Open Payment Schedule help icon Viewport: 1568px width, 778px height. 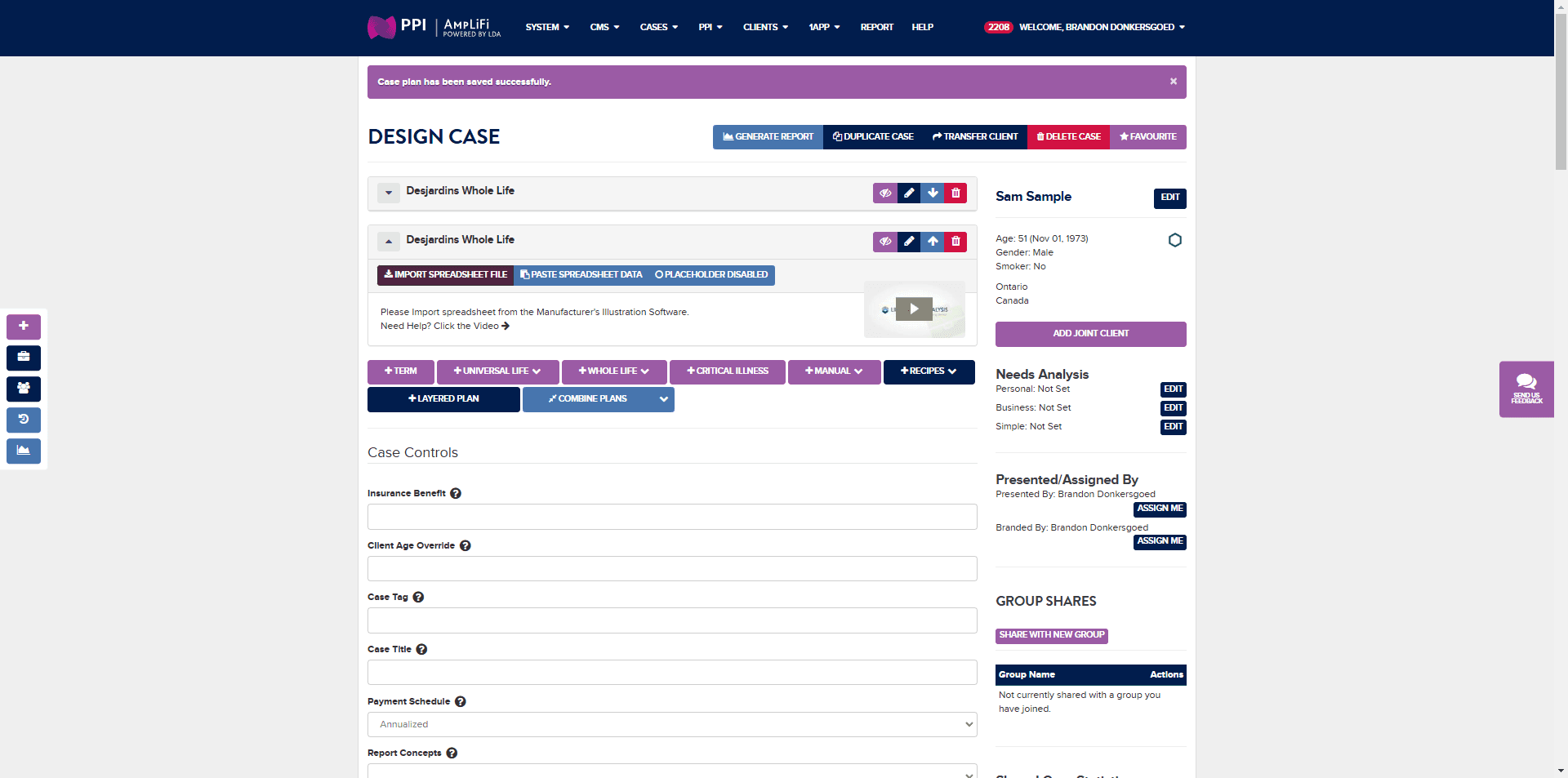pyautogui.click(x=461, y=701)
